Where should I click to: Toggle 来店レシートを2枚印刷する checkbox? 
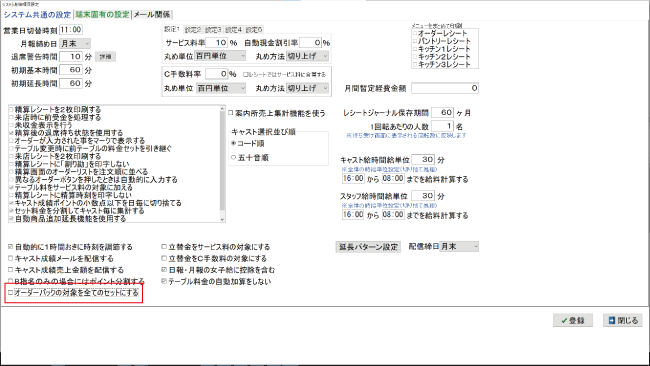coord(11,156)
